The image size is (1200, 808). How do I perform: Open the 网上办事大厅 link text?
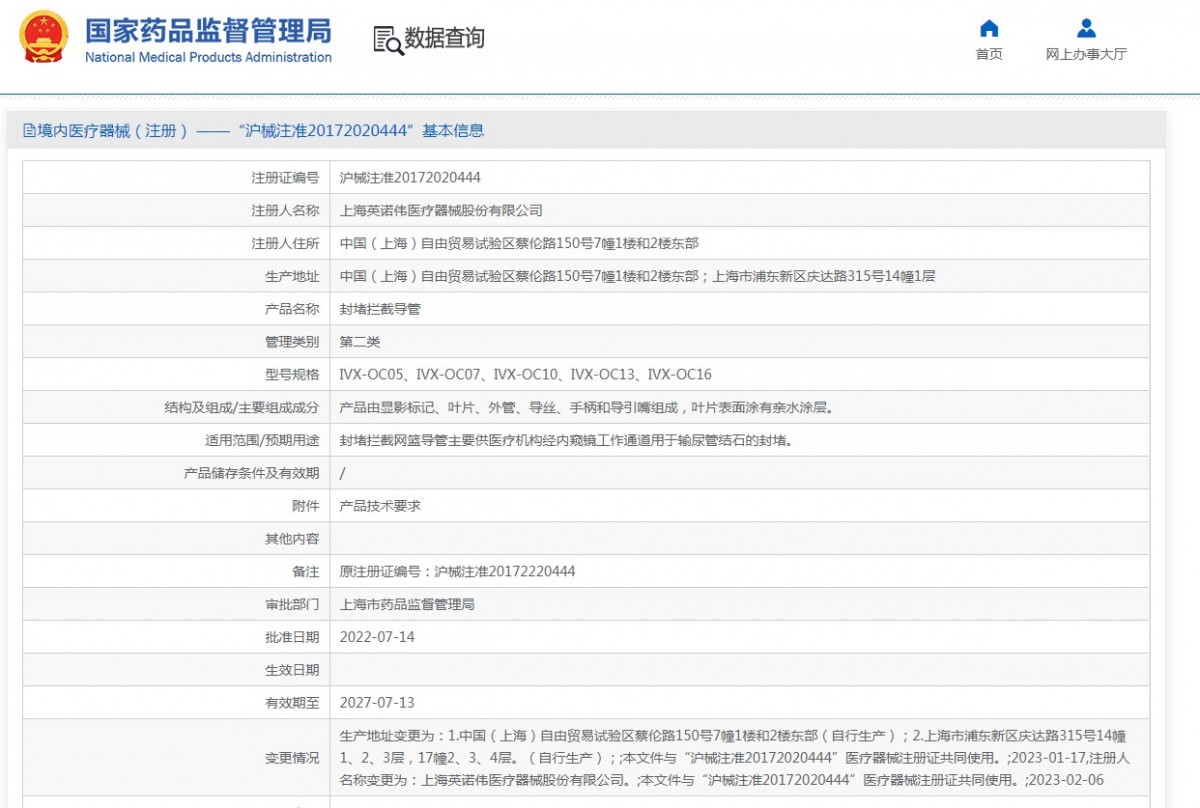1086,54
